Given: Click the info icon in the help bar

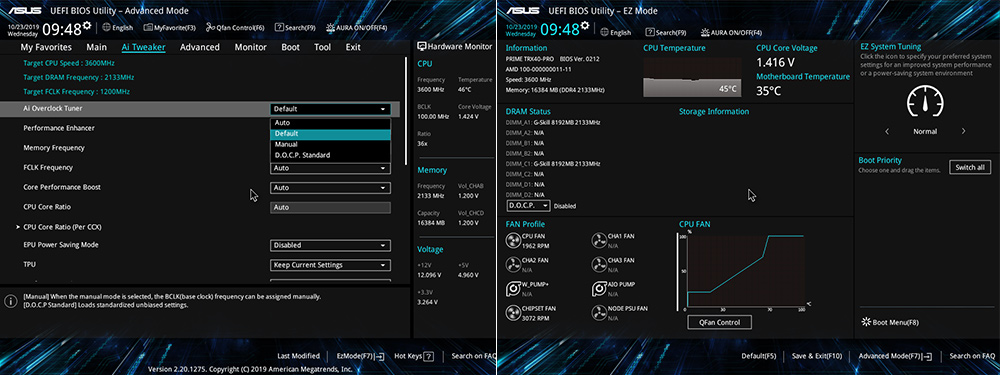Looking at the screenshot, I should click(10, 301).
